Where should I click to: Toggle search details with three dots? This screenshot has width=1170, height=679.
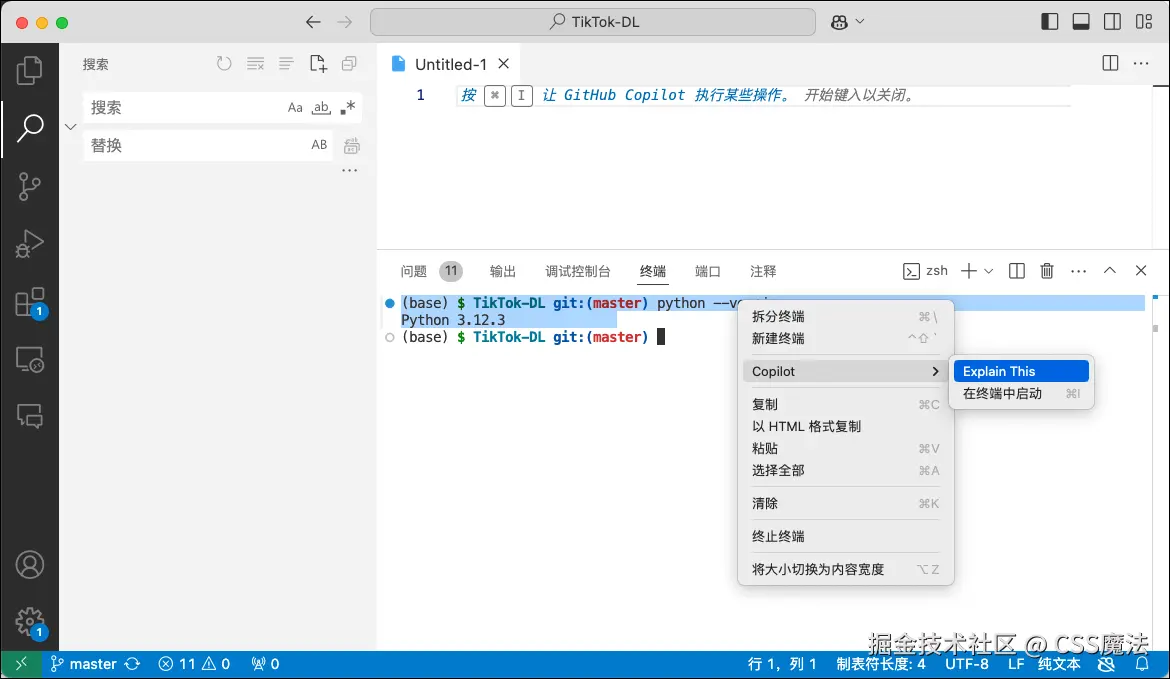point(349,171)
